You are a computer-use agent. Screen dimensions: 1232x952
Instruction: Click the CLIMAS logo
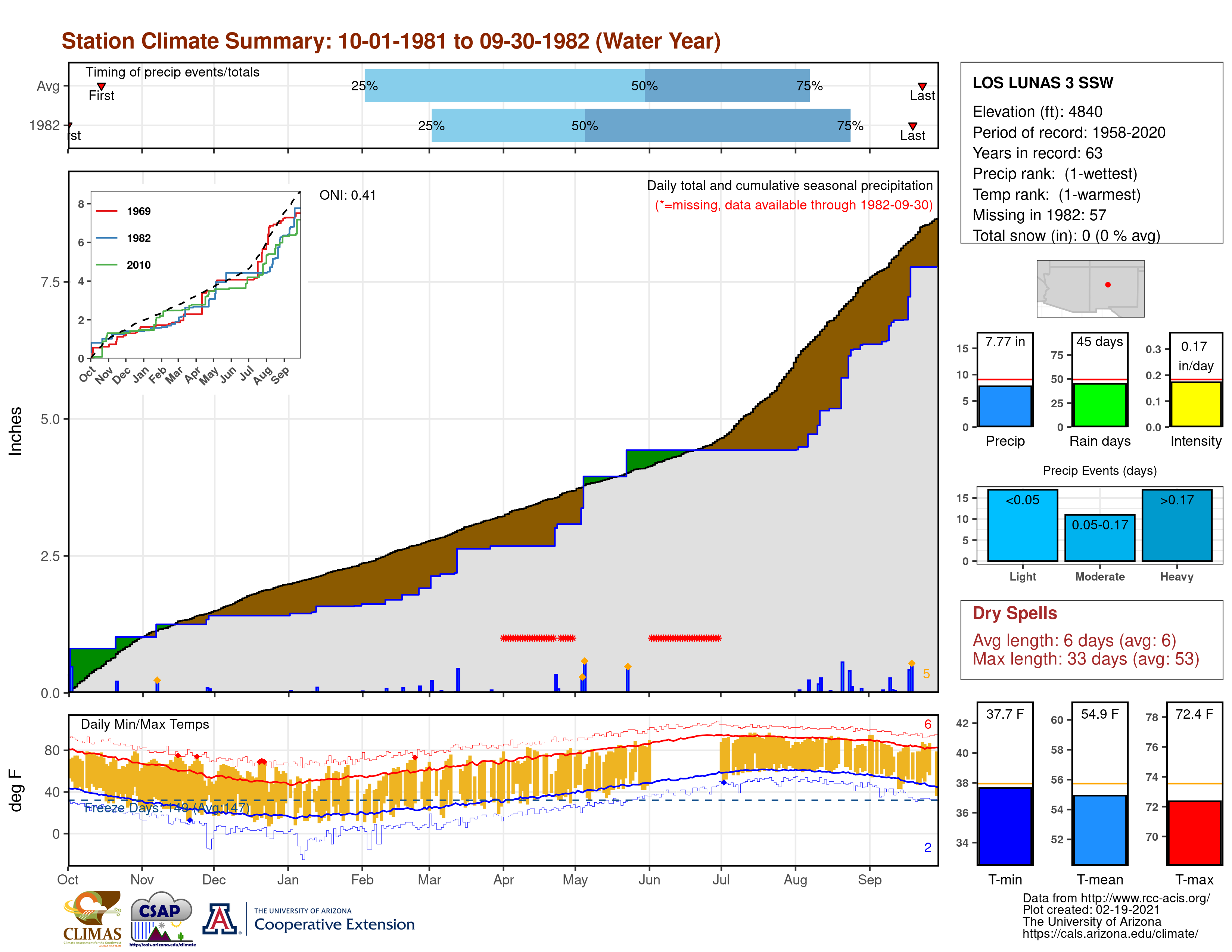click(93, 918)
